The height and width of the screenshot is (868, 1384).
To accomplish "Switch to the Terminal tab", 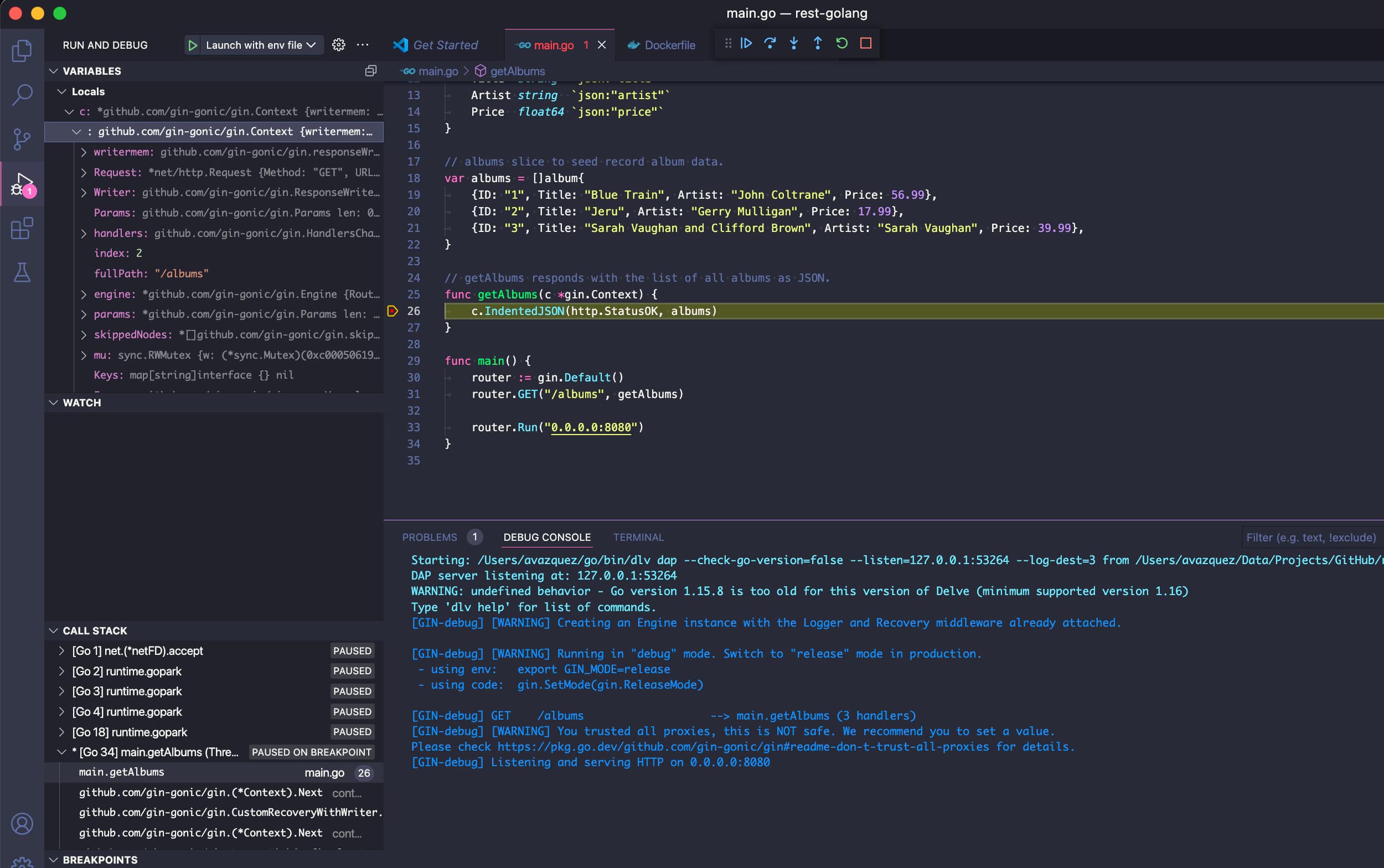I will click(x=638, y=538).
